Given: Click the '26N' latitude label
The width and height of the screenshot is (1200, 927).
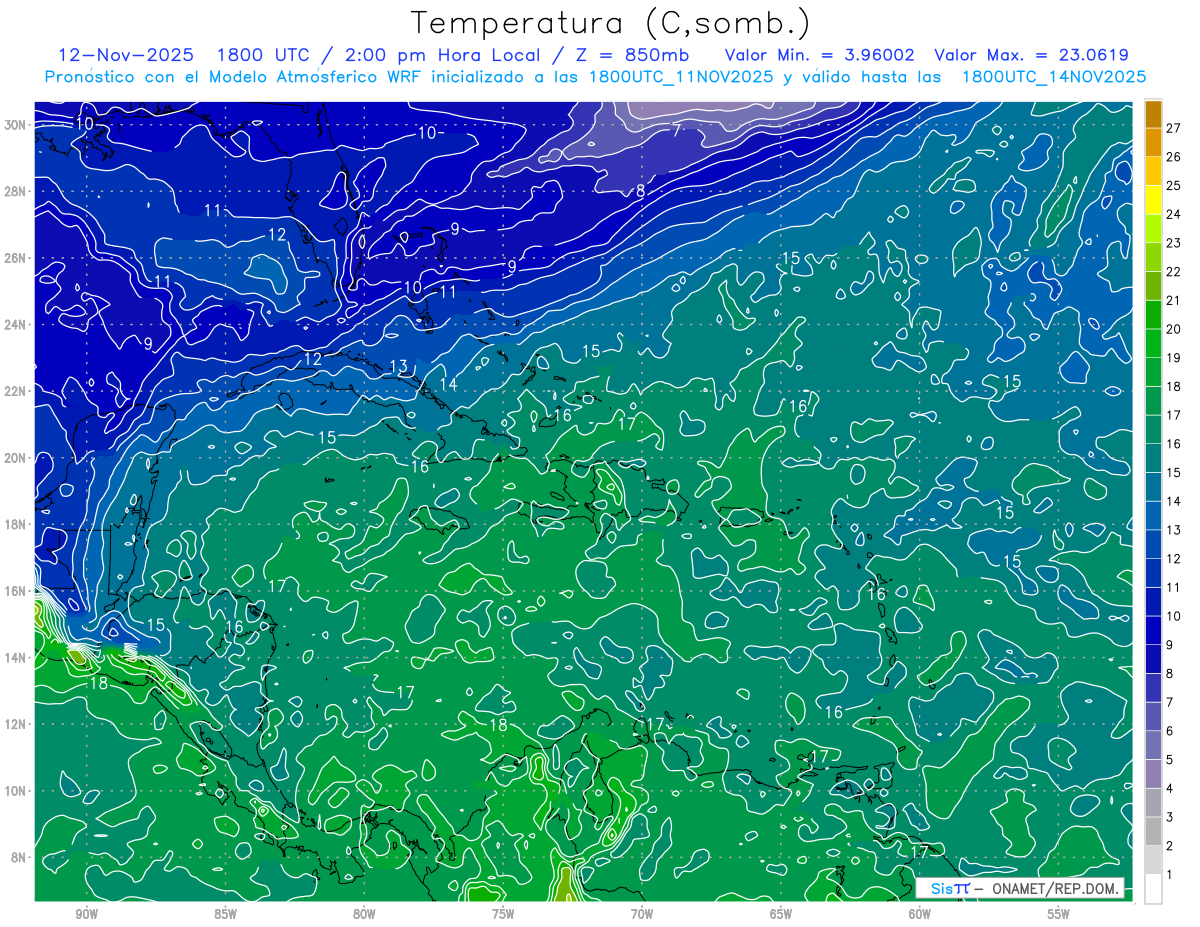Looking at the screenshot, I should pos(15,258).
